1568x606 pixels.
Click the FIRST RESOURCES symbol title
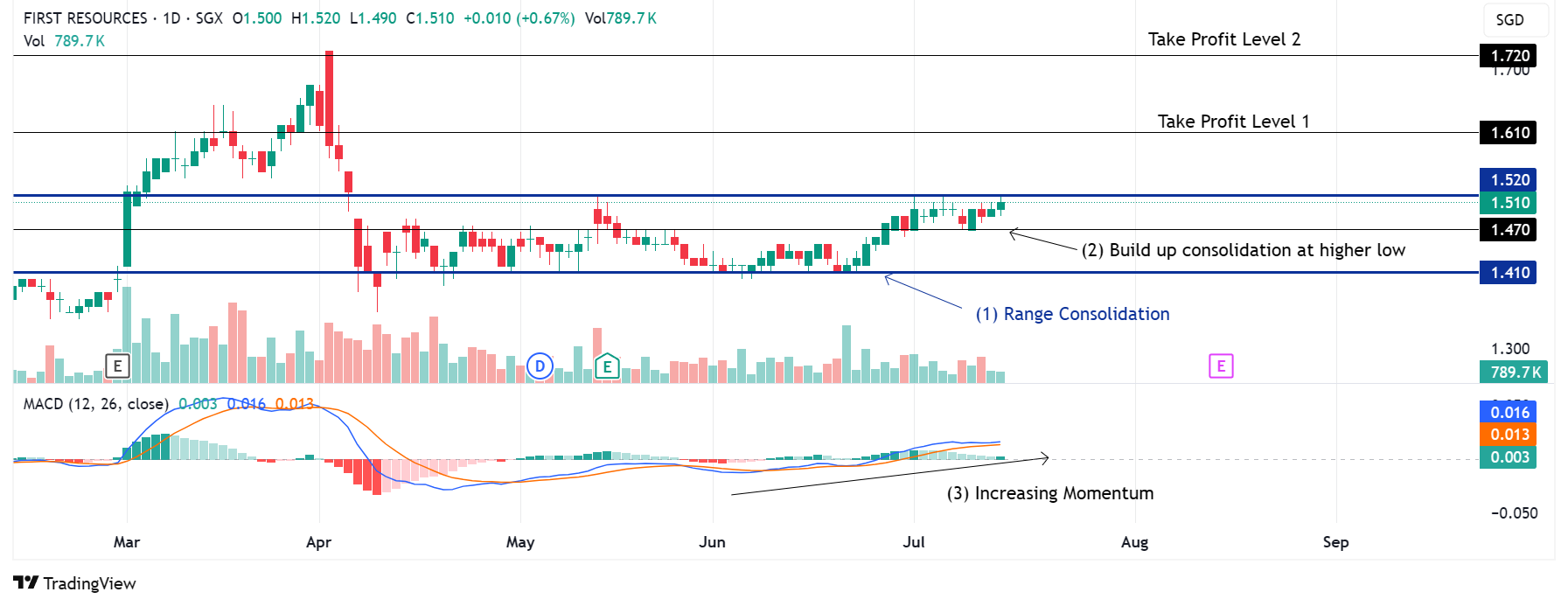[x=86, y=18]
